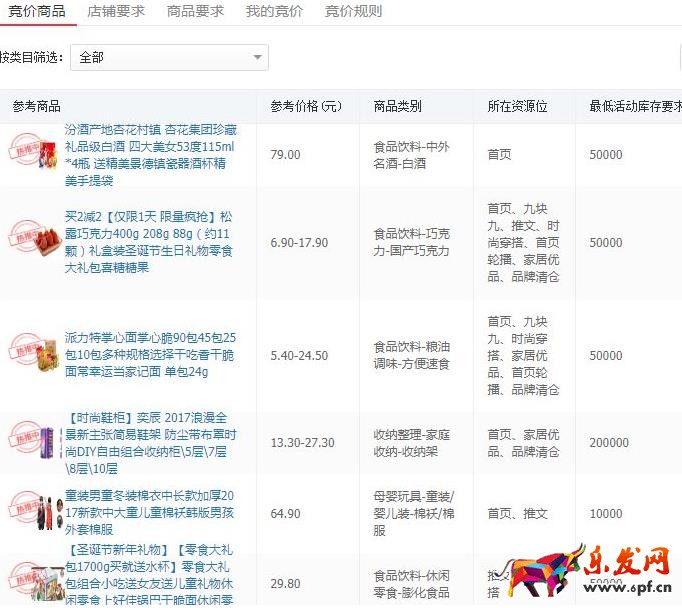The image size is (682, 608).
Task: Click the 商品类别 column header
Action: click(397, 106)
